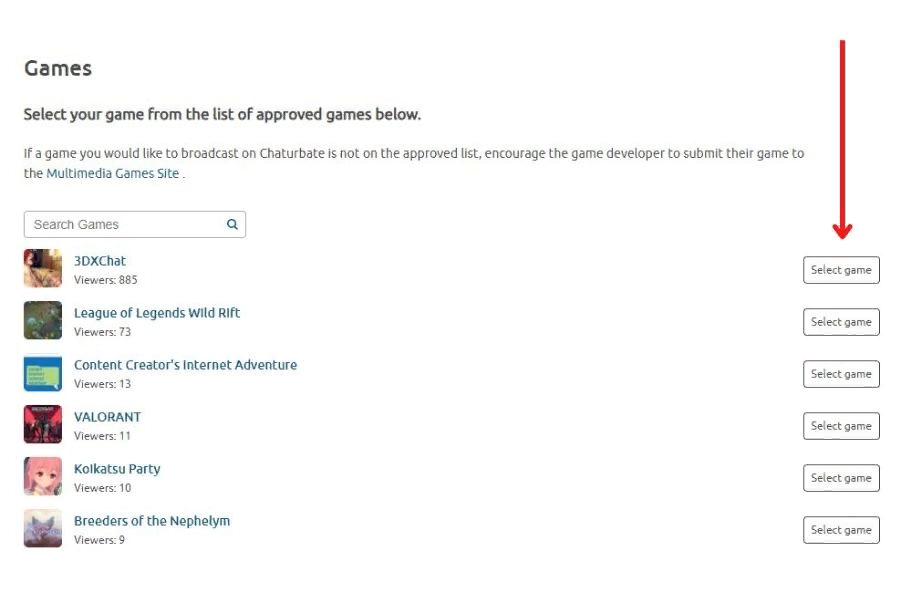Click the VALORANT title link
This screenshot has width=900, height=600.
pyautogui.click(x=107, y=417)
